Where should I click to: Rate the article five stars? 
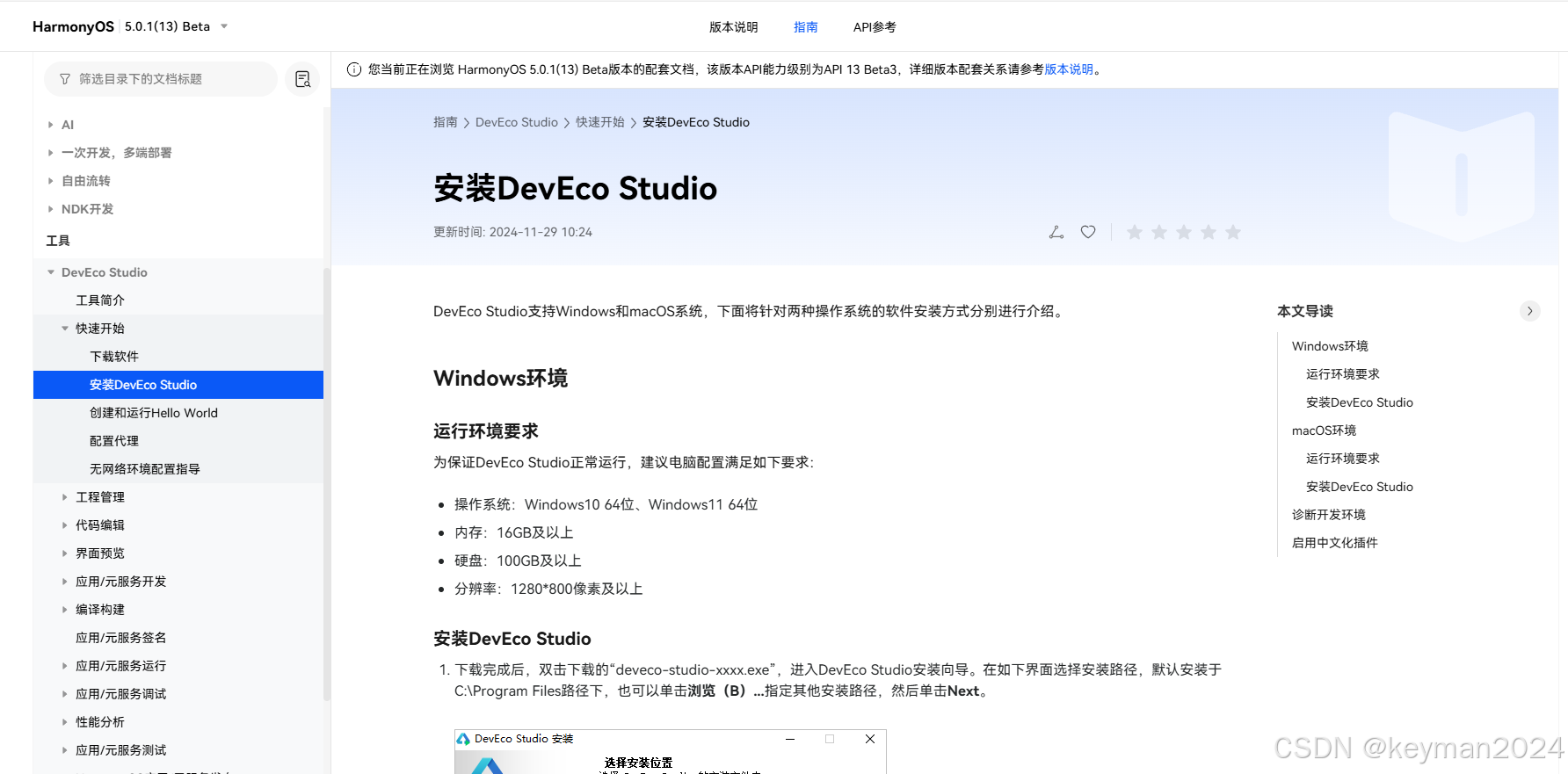click(1233, 232)
